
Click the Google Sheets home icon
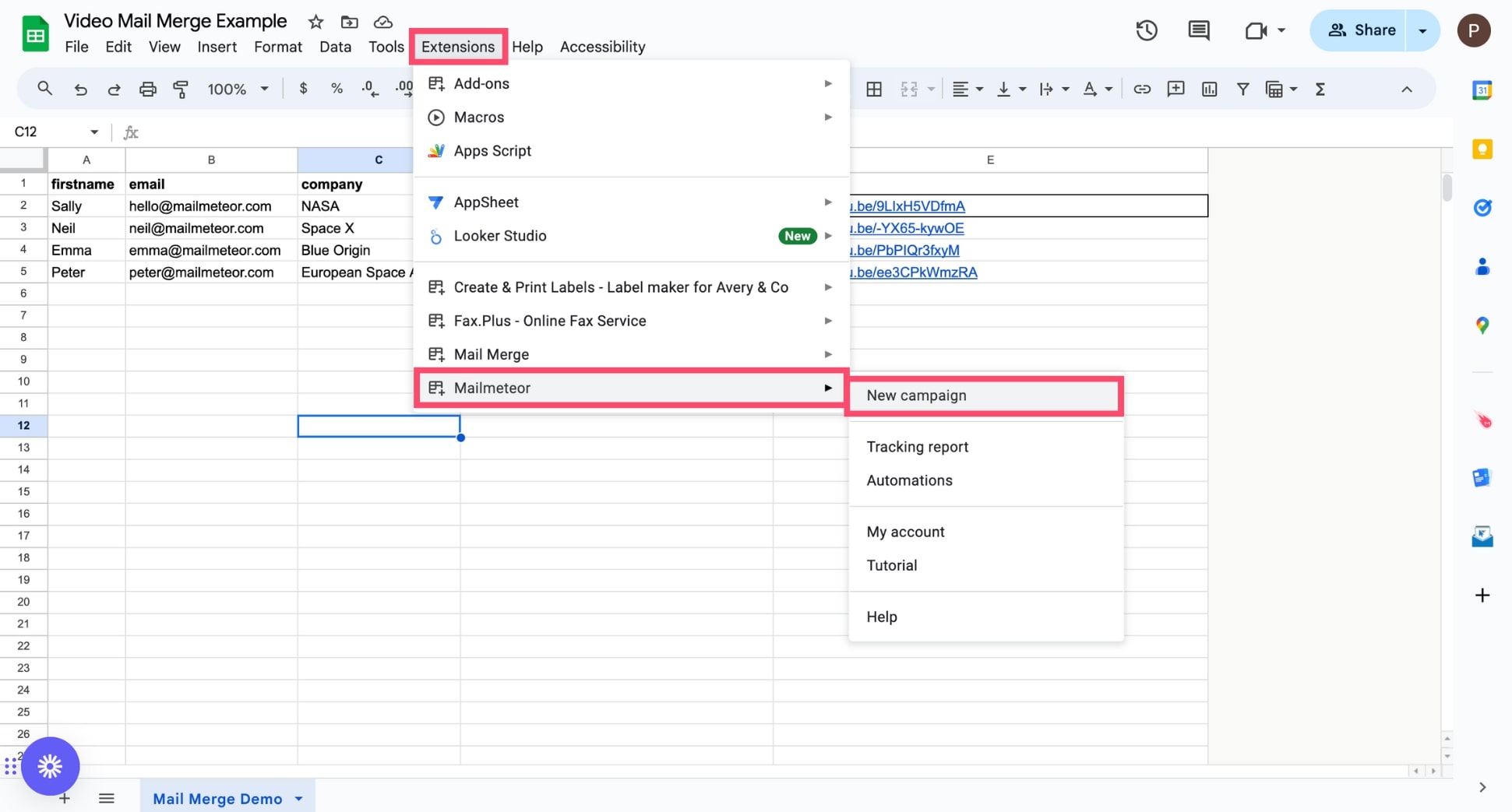tap(35, 33)
